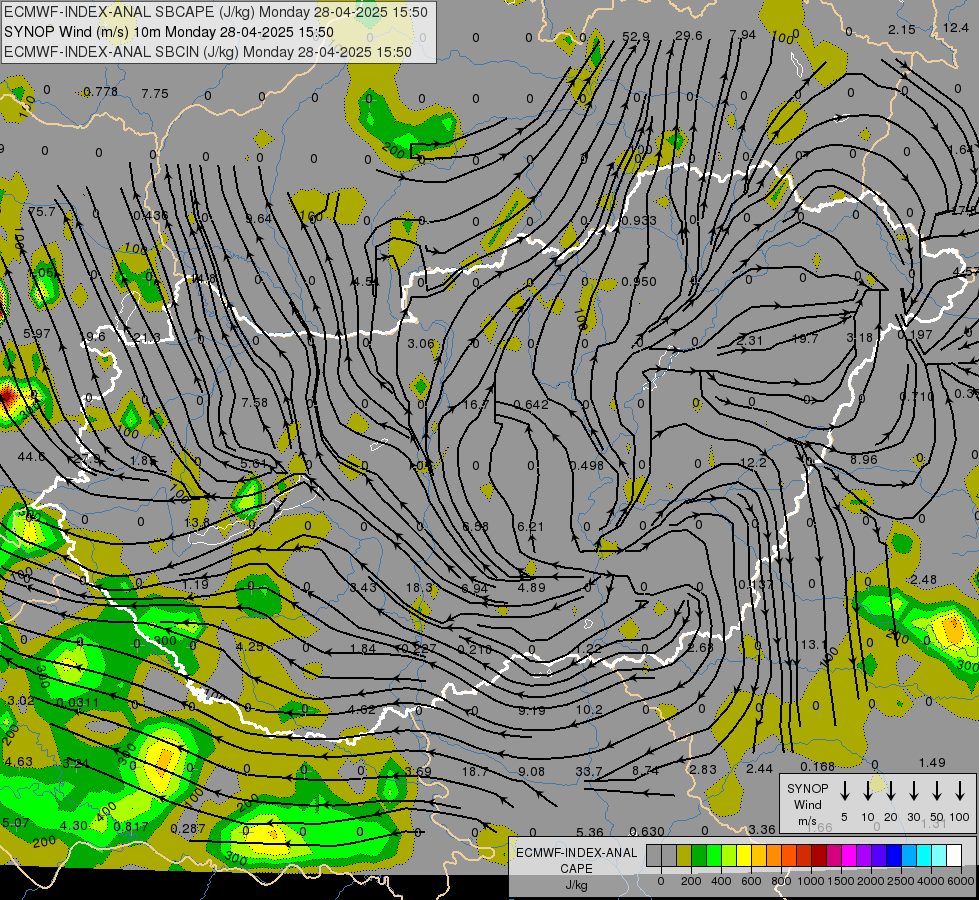Choose the bright magenta legend swatch after 1500
The height and width of the screenshot is (900, 979).
pos(849,856)
